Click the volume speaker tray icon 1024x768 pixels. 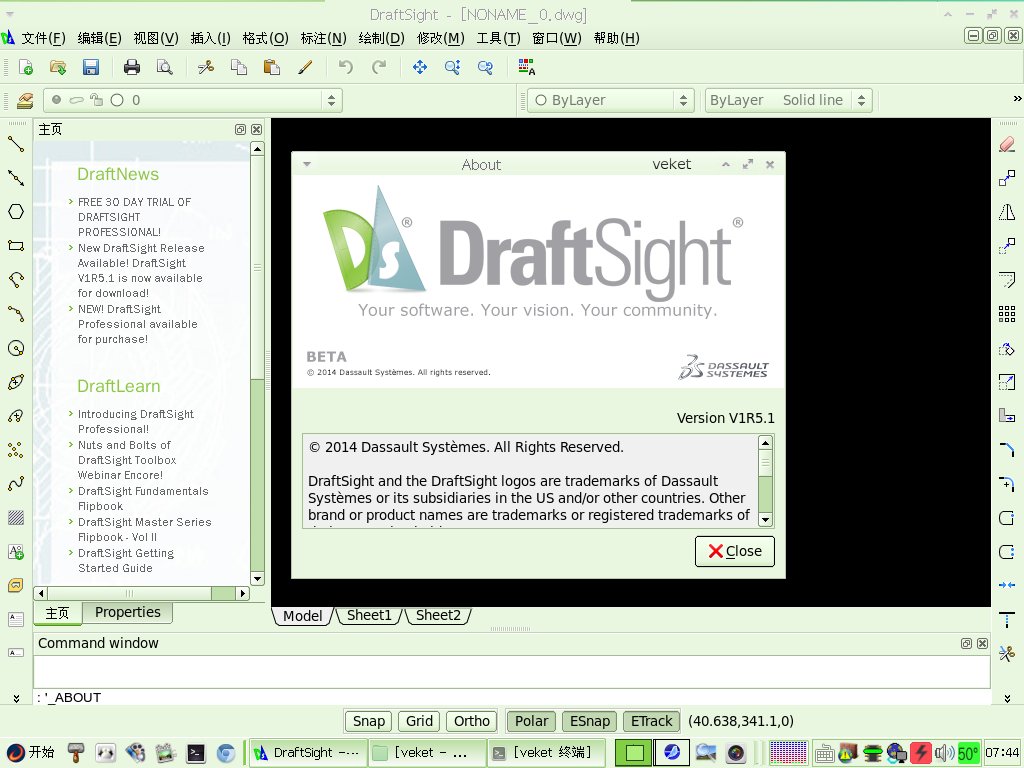[x=943, y=753]
